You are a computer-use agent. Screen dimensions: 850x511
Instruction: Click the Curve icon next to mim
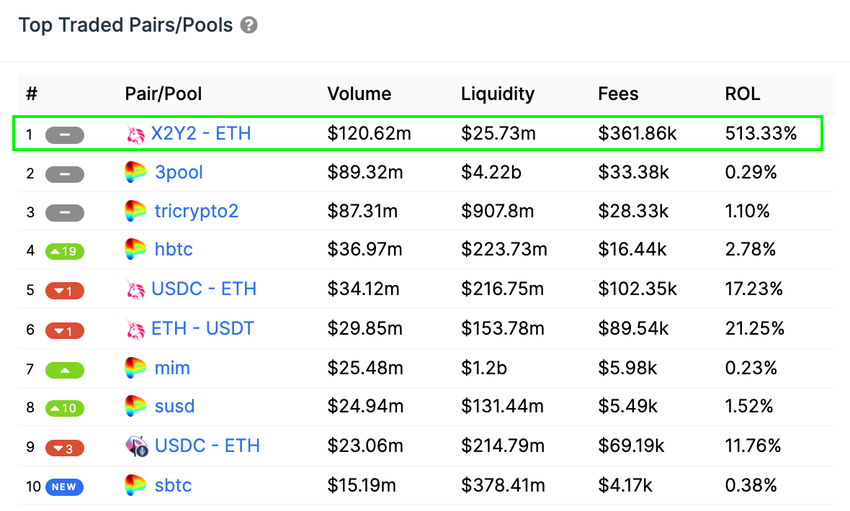[135, 368]
